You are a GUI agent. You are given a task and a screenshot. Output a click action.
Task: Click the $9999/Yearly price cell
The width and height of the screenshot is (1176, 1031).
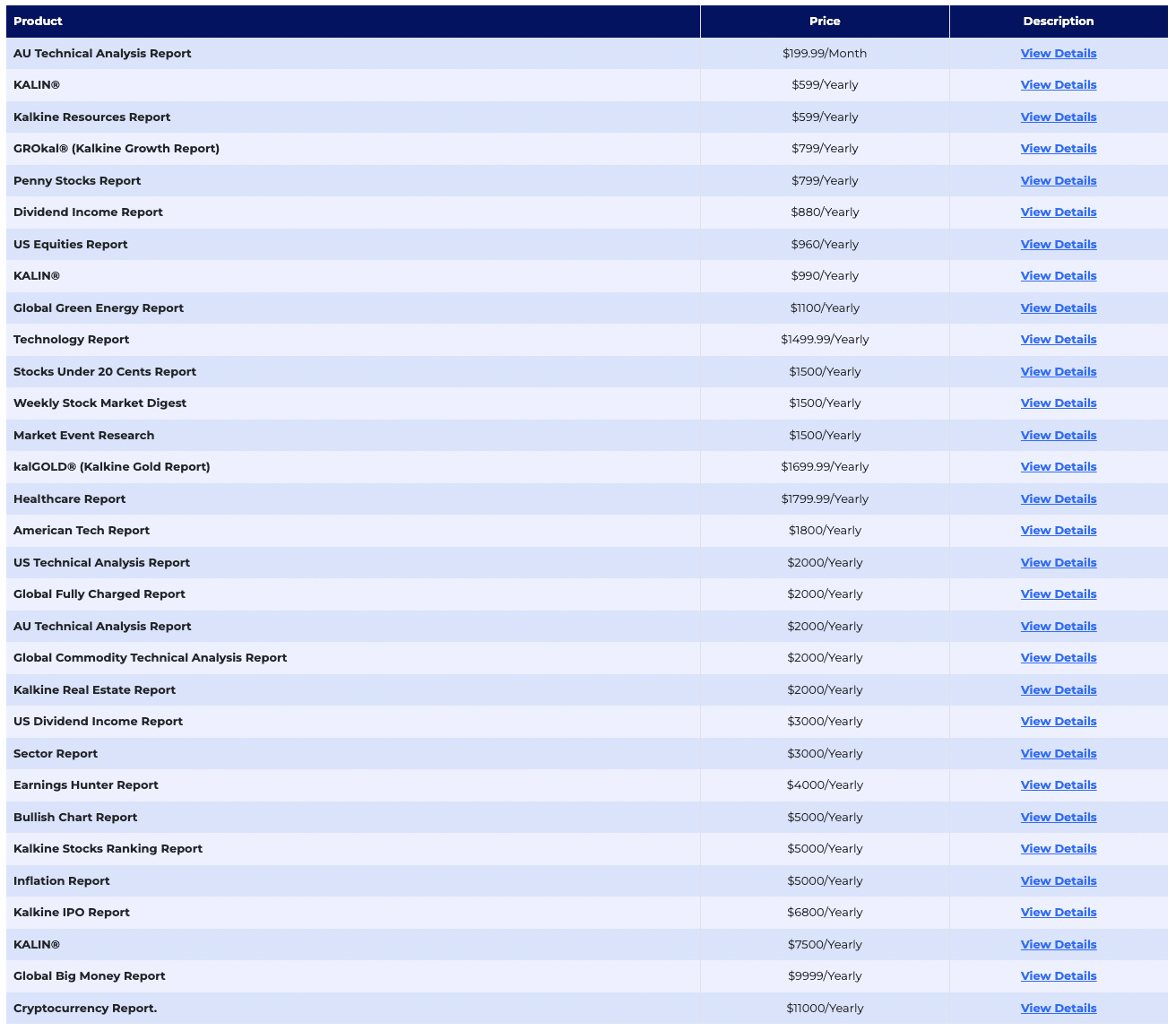(825, 975)
